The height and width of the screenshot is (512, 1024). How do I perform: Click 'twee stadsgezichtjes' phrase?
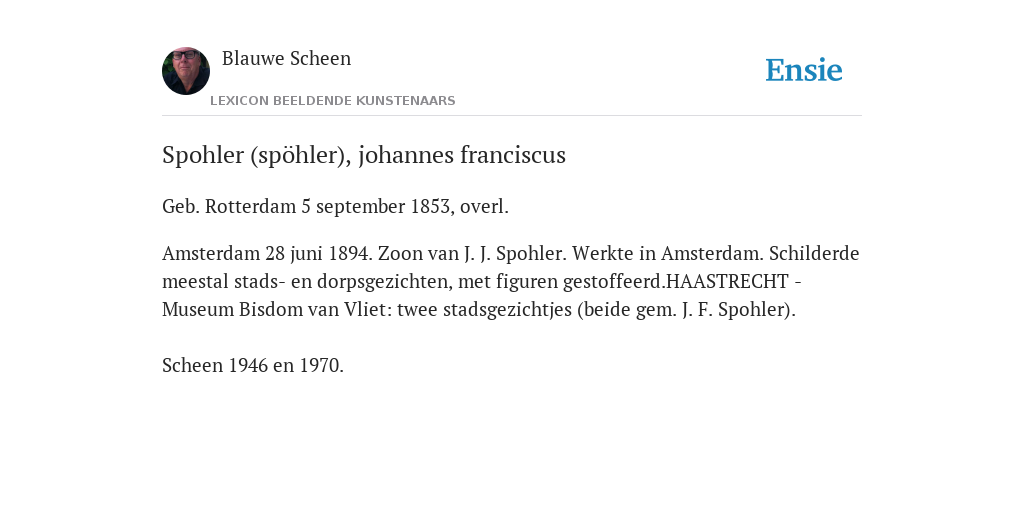[484, 310]
